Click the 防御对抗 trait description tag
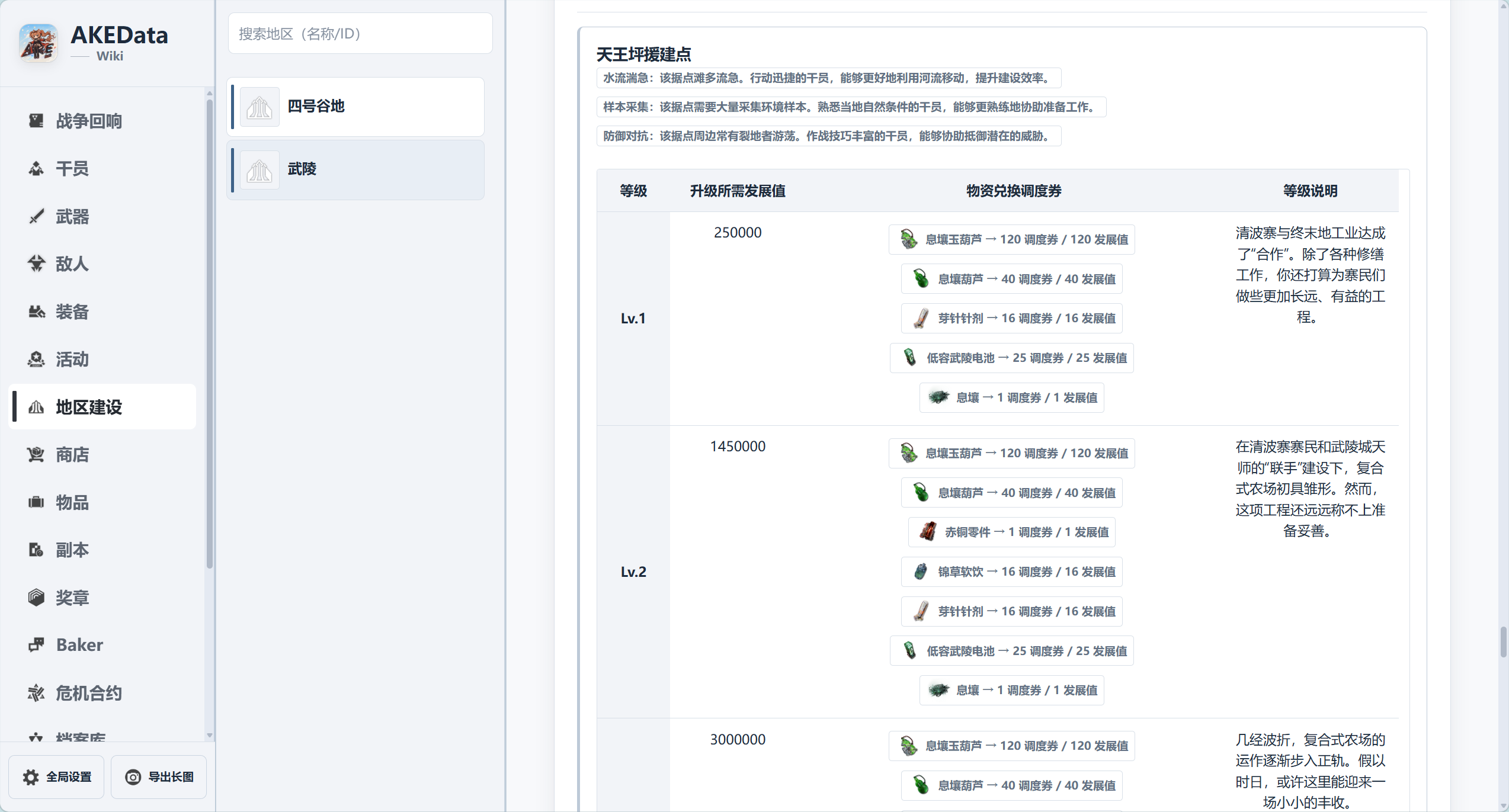The height and width of the screenshot is (812, 1509). point(828,136)
